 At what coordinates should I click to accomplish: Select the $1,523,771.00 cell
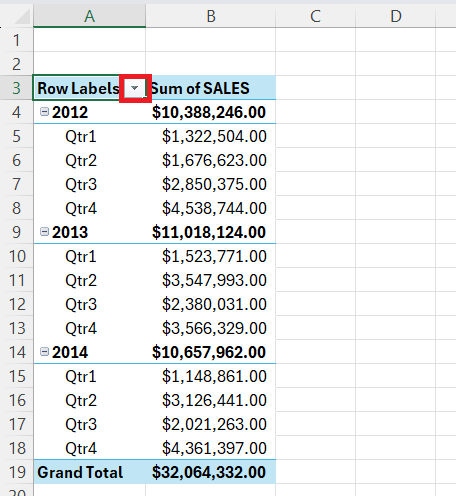(x=211, y=256)
